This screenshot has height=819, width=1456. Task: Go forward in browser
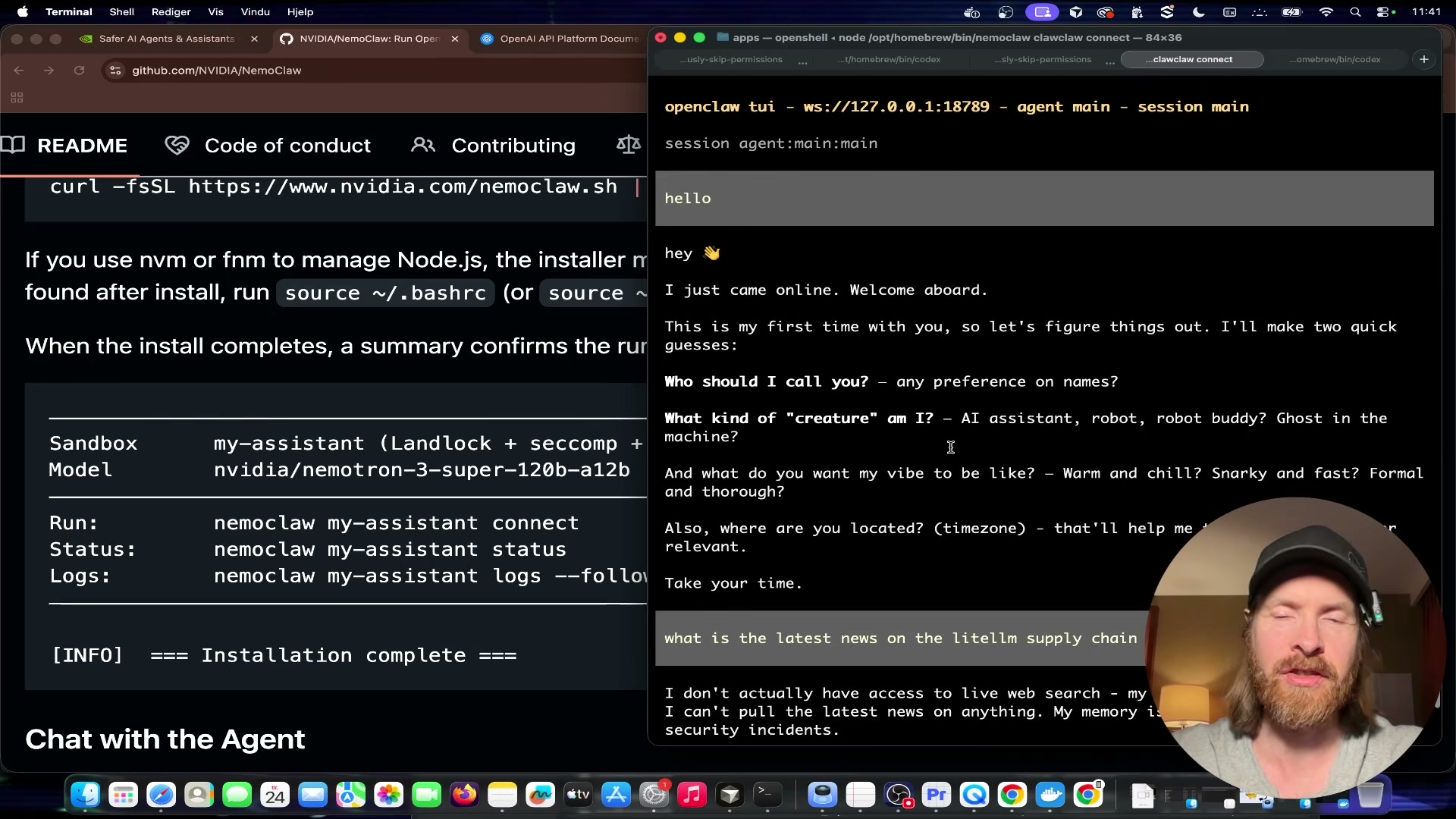click(49, 71)
